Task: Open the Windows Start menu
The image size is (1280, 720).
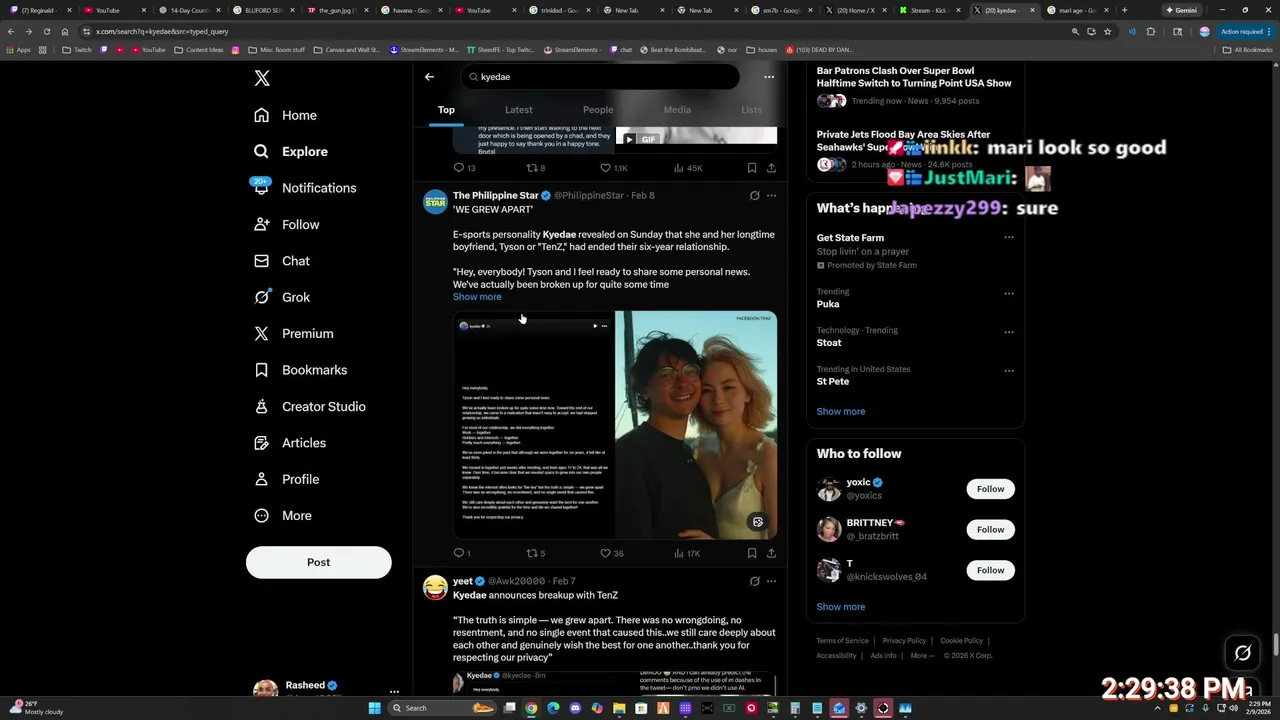Action: [x=375, y=708]
